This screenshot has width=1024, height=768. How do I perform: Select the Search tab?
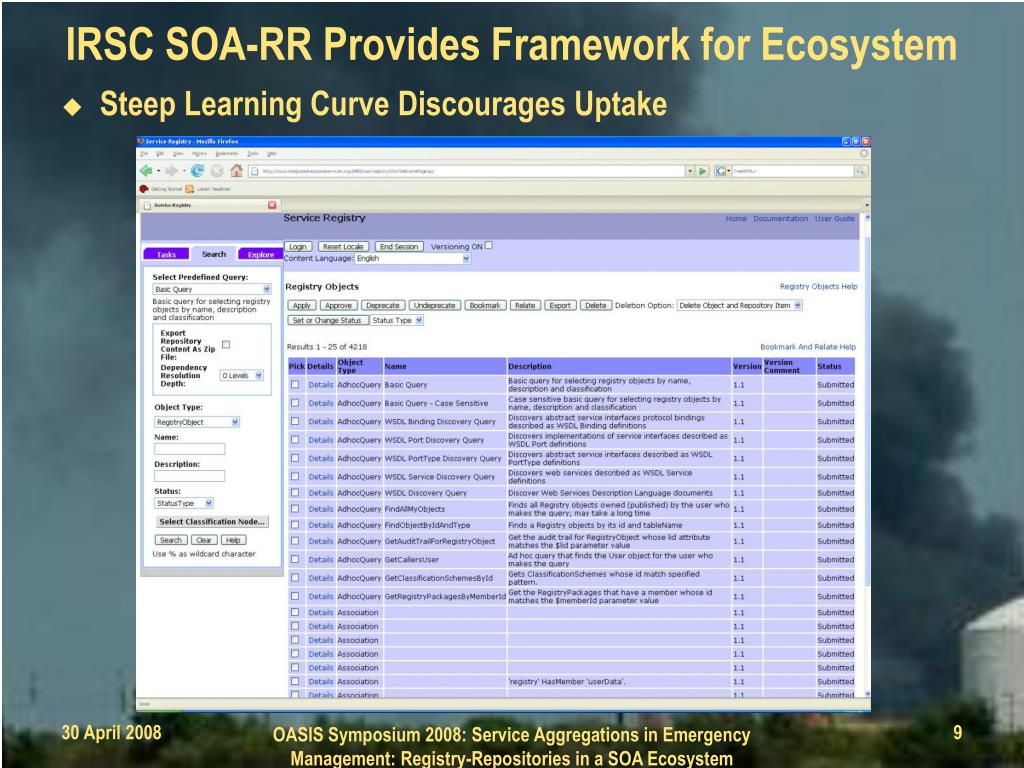tap(214, 254)
